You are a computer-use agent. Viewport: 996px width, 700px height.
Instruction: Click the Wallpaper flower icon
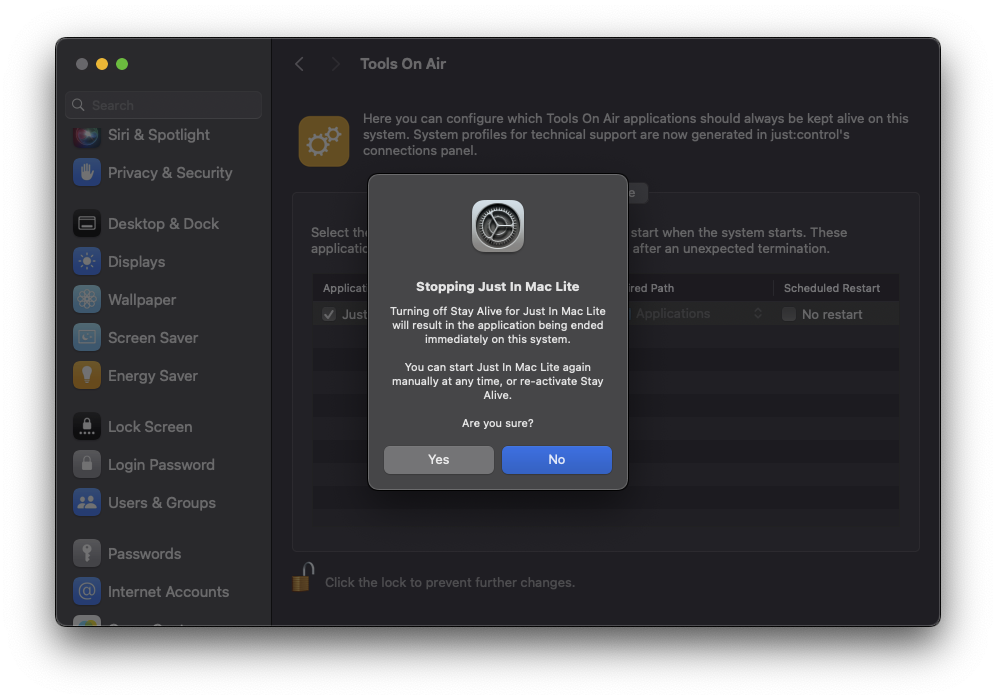point(87,300)
